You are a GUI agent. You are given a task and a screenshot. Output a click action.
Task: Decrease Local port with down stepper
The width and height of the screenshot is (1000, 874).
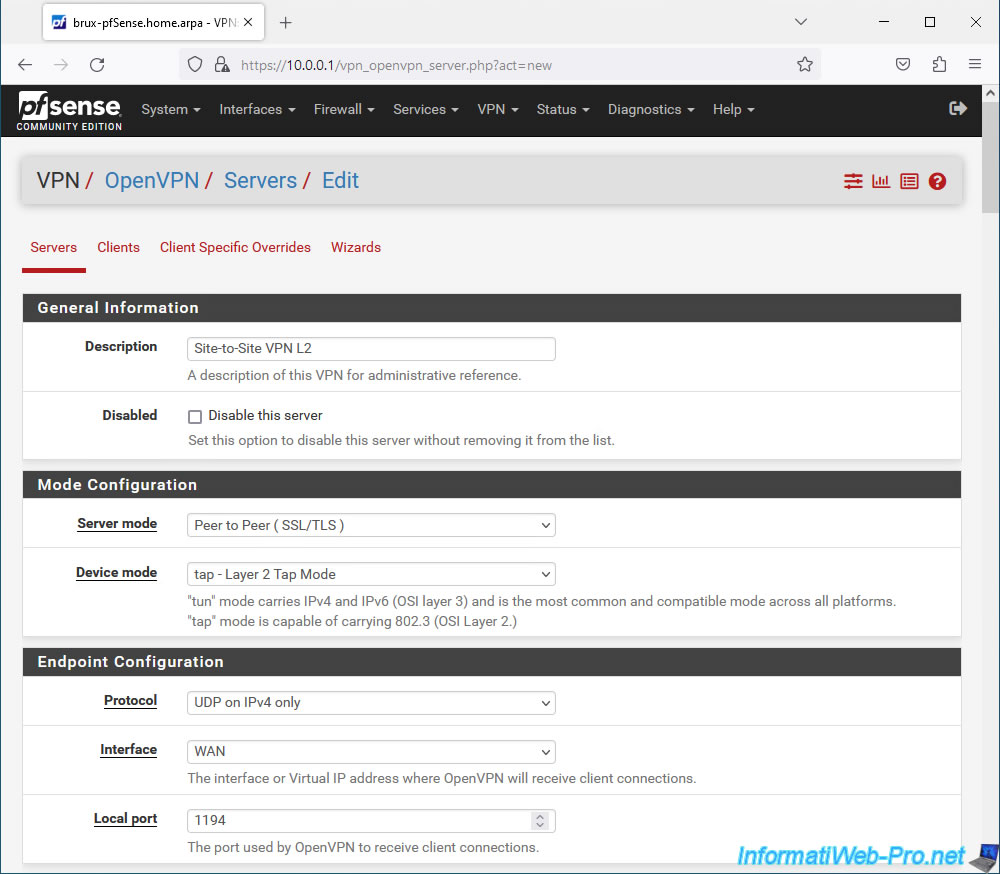(540, 826)
